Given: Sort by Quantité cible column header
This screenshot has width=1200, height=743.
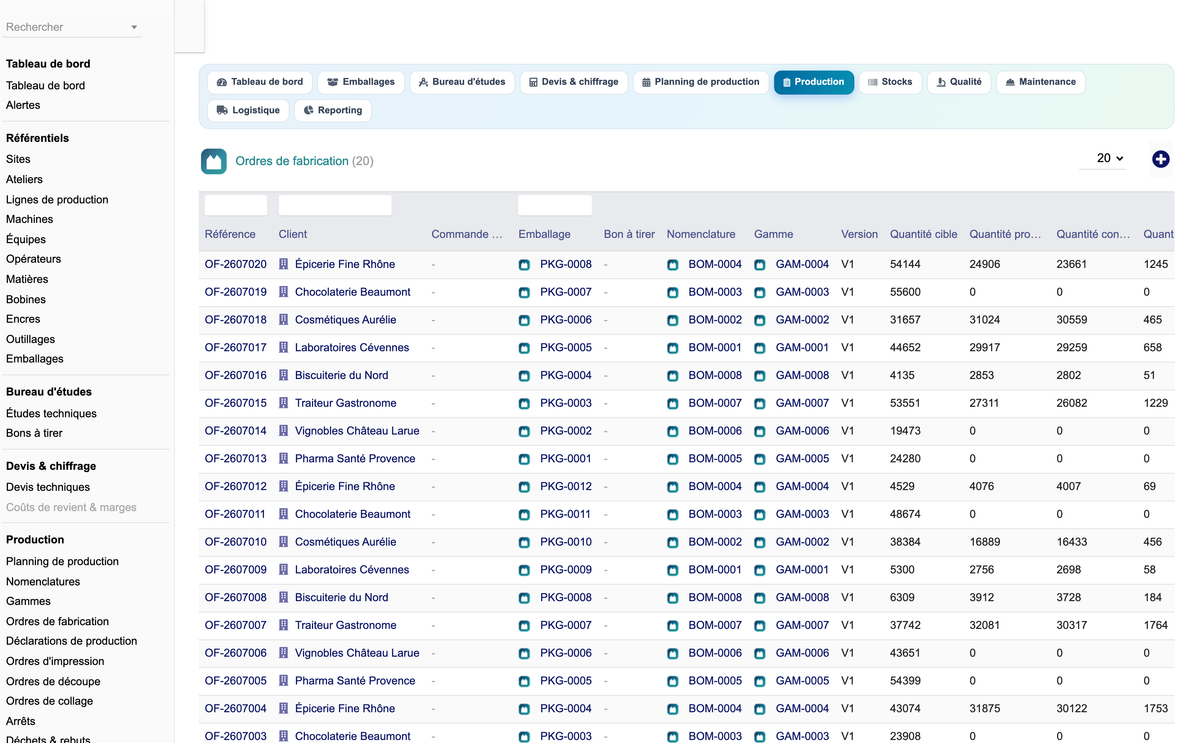Looking at the screenshot, I should [x=923, y=234].
